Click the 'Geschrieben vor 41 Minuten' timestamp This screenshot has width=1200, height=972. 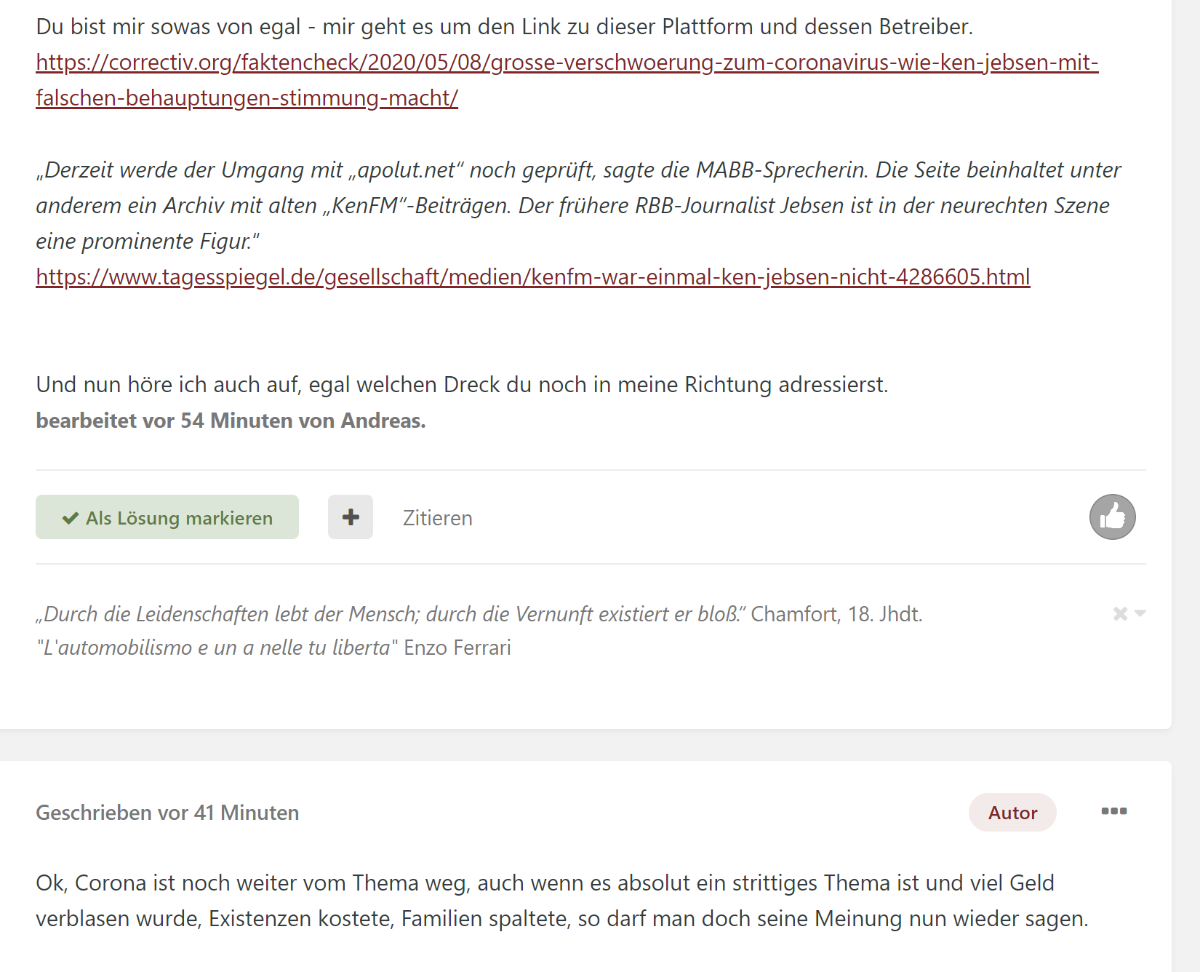167,813
